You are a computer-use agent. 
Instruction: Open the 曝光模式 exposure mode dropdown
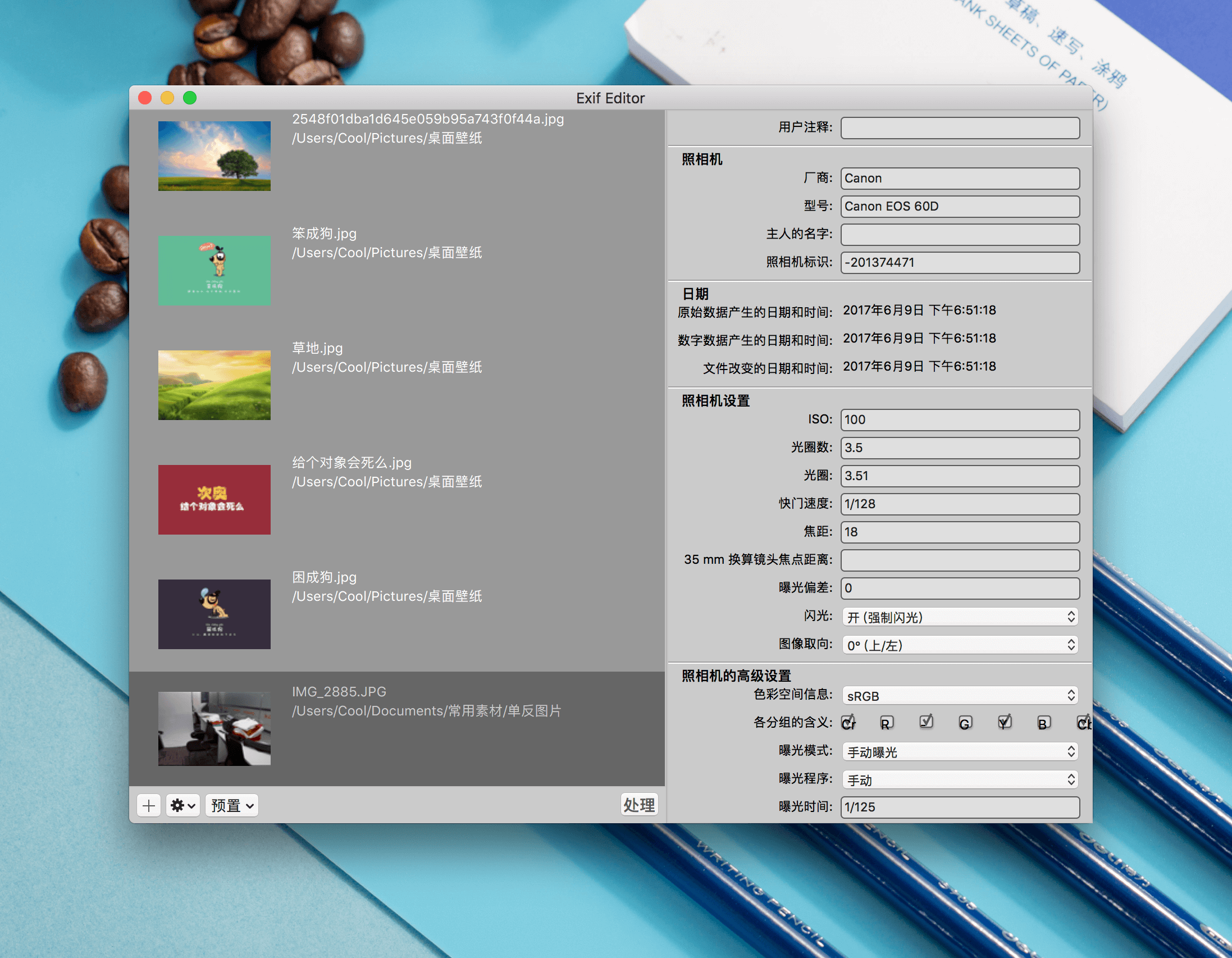[x=960, y=752]
